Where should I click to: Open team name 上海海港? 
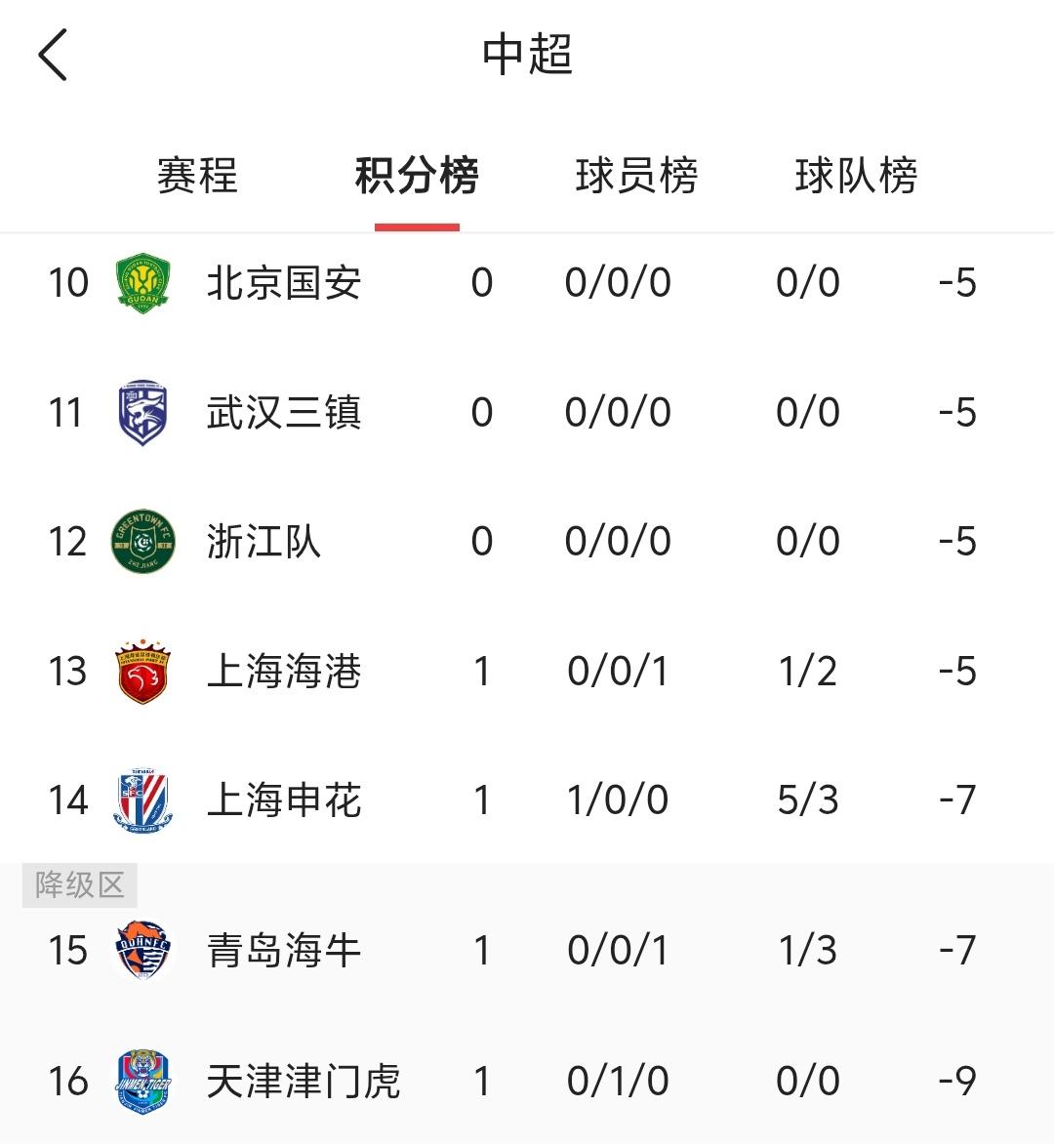point(284,672)
